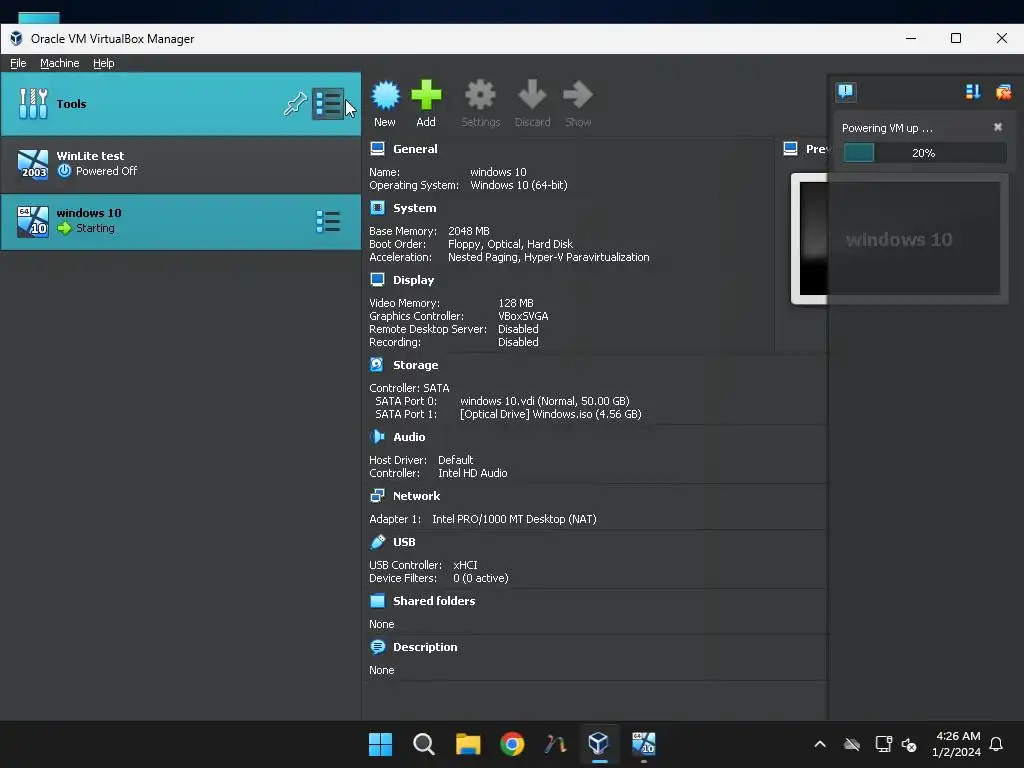Open the Network section heading

pyautogui.click(x=416, y=496)
